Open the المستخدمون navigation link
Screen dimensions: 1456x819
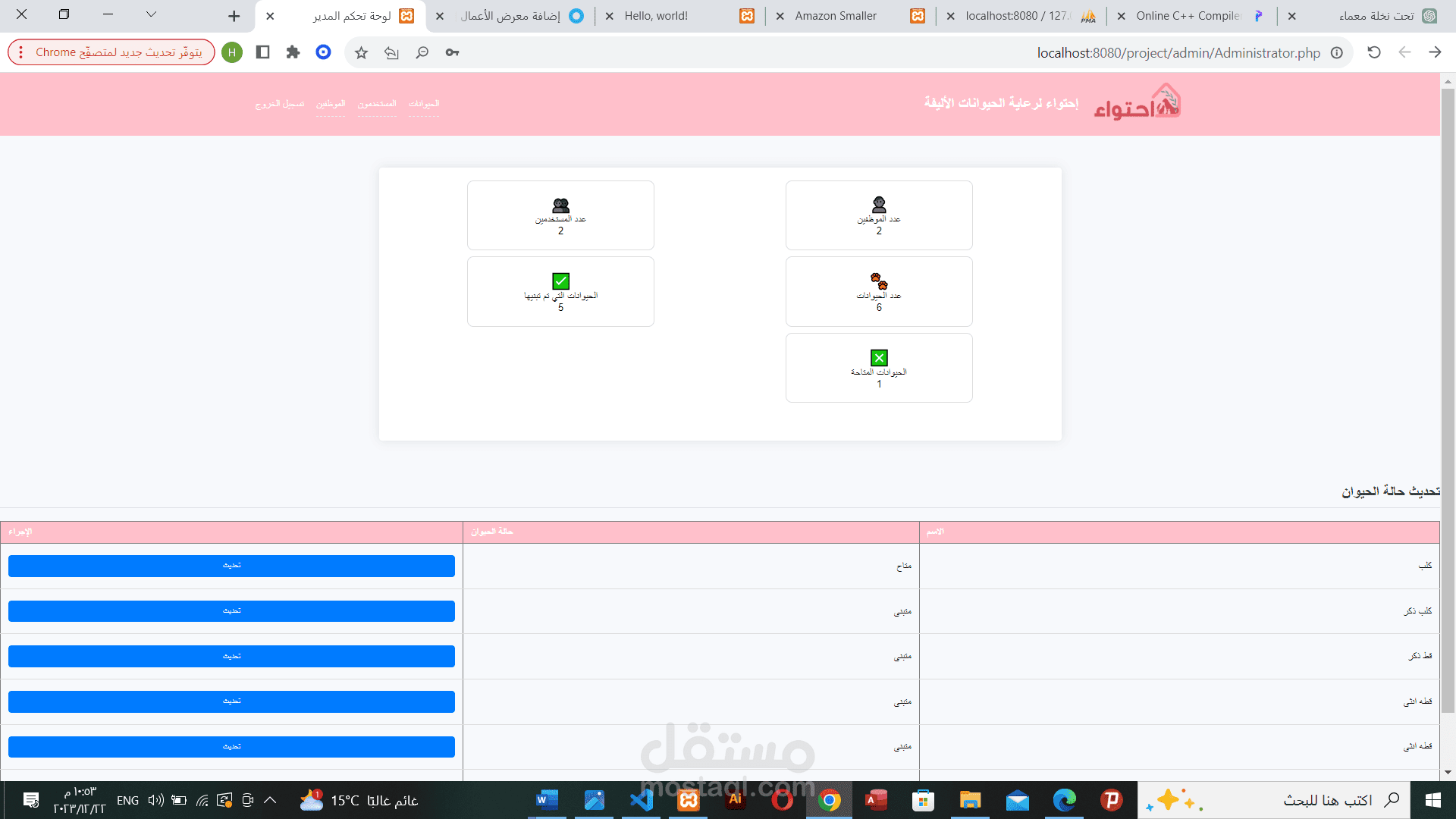point(377,104)
